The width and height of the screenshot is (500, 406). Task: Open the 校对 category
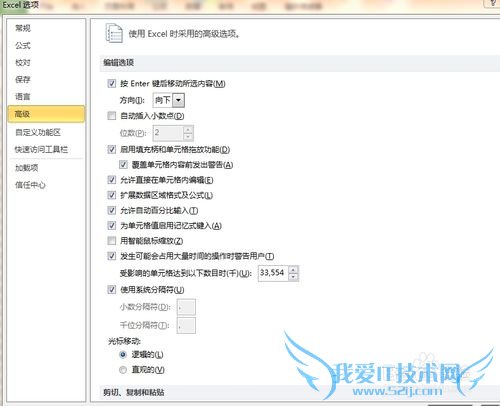click(x=23, y=62)
